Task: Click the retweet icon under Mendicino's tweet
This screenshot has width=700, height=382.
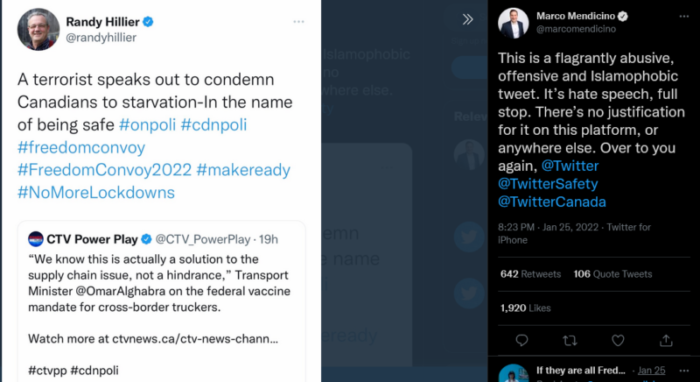Action: (570, 340)
